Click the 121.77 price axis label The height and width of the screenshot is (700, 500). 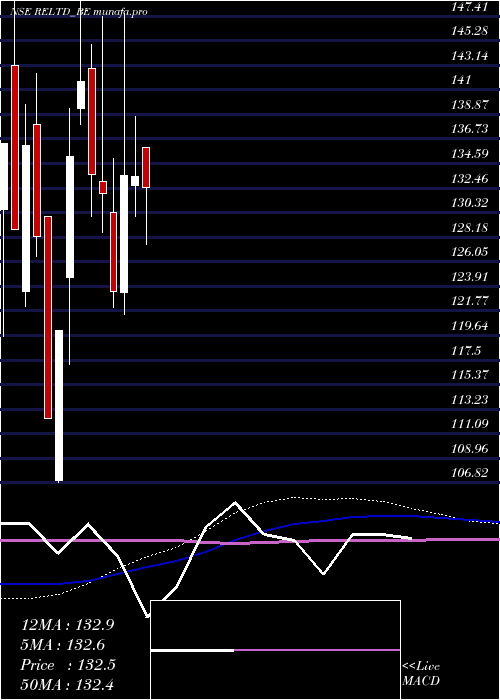click(x=469, y=301)
